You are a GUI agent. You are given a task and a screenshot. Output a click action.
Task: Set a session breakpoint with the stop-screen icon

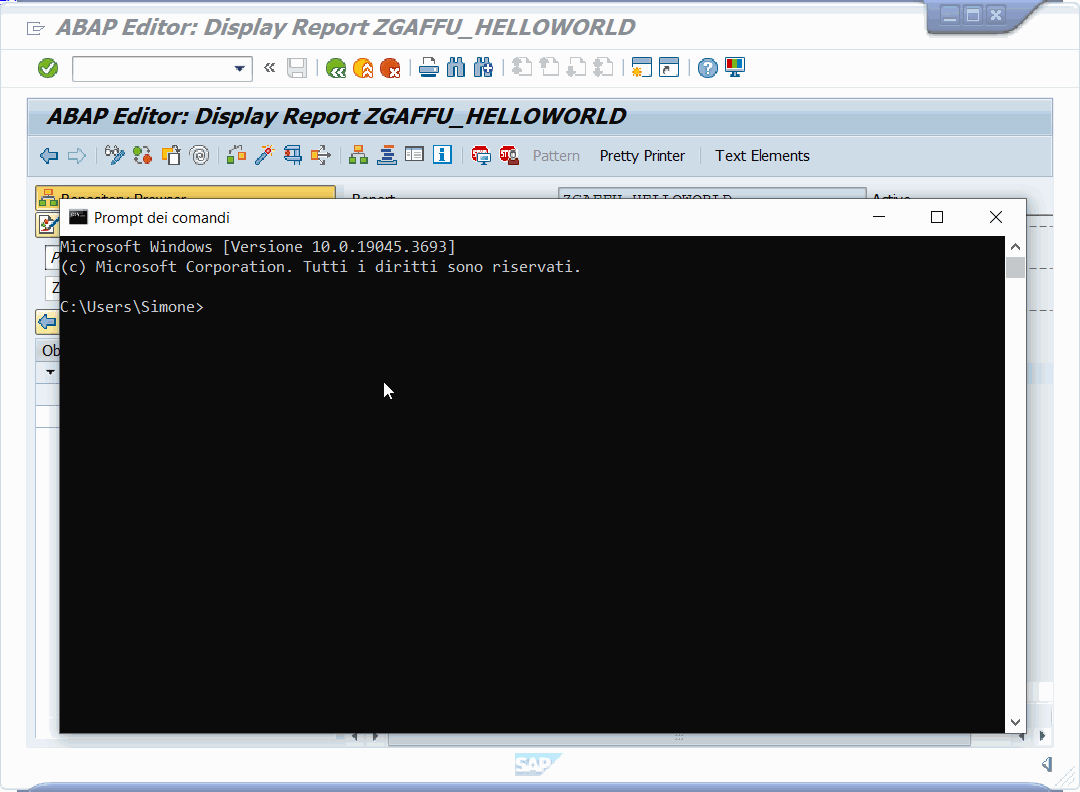(x=481, y=156)
